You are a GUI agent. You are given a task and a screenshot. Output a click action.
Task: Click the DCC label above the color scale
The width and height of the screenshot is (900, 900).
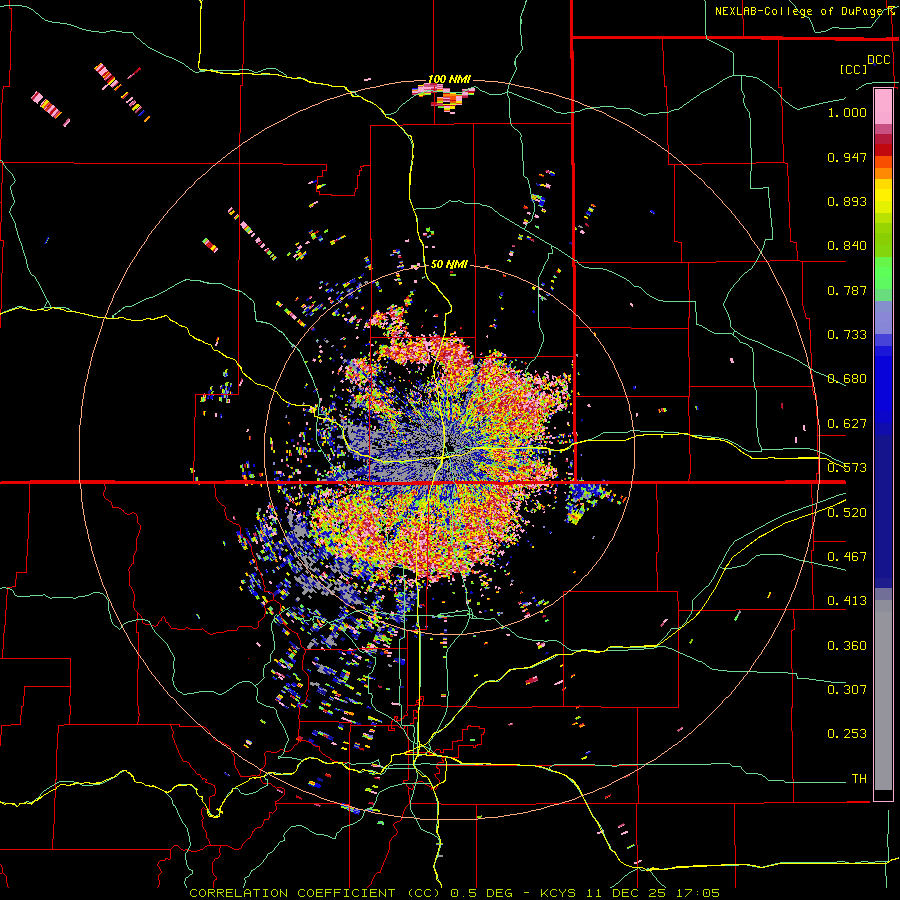click(x=878, y=60)
